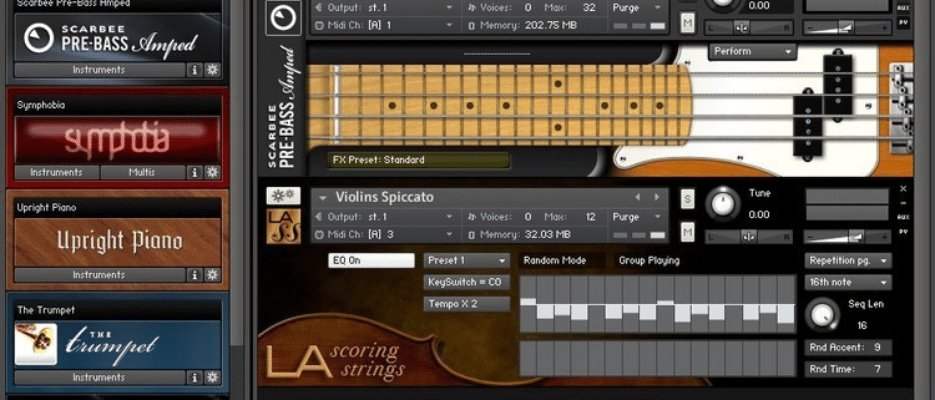Toggle the EQ On button

pos(371,261)
